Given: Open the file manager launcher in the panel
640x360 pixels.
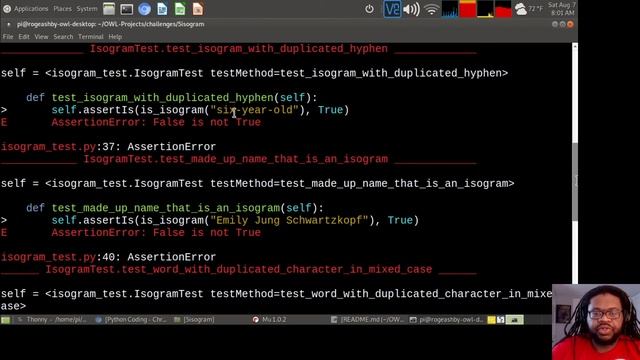Looking at the screenshot, I should tap(109, 9).
